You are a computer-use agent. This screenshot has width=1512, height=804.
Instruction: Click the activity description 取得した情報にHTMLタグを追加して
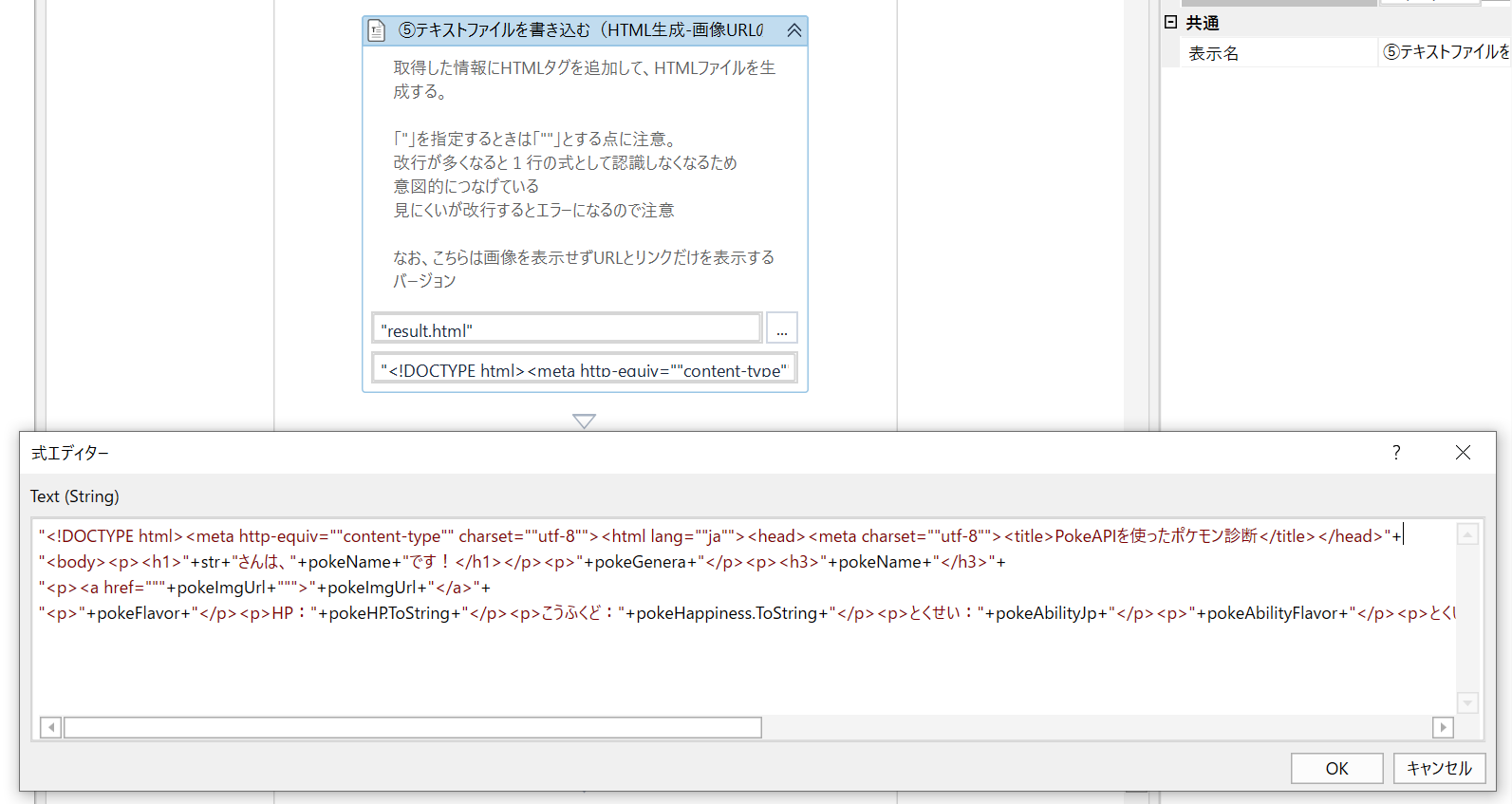coord(585,80)
